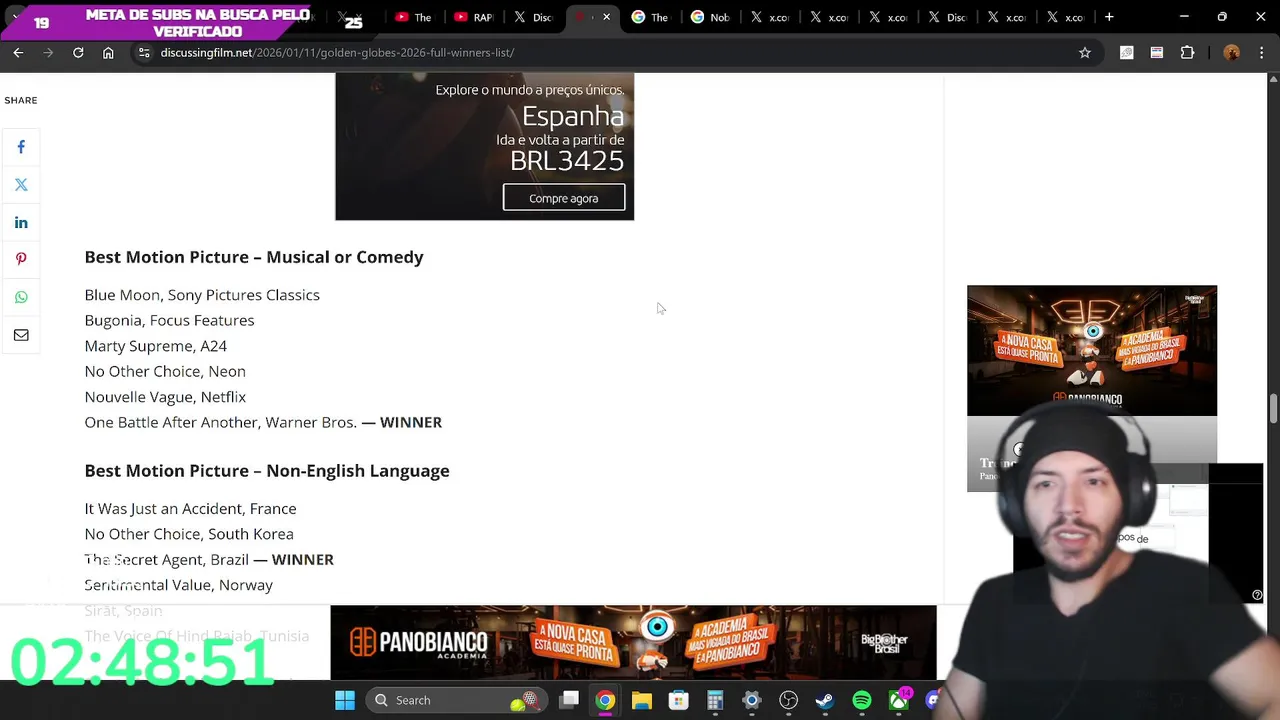The width and height of the screenshot is (1280, 720).
Task: Click heading 'Best Motion Picture – Musical or Comedy'
Action: [x=254, y=257]
